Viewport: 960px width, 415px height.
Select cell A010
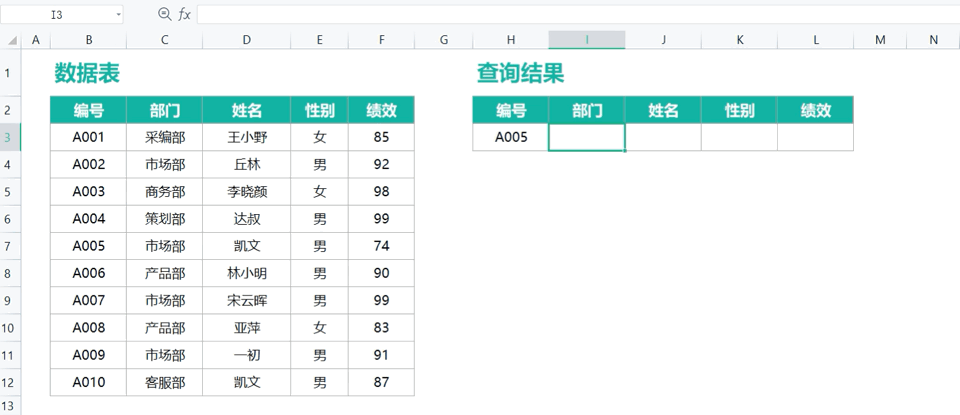coord(89,382)
